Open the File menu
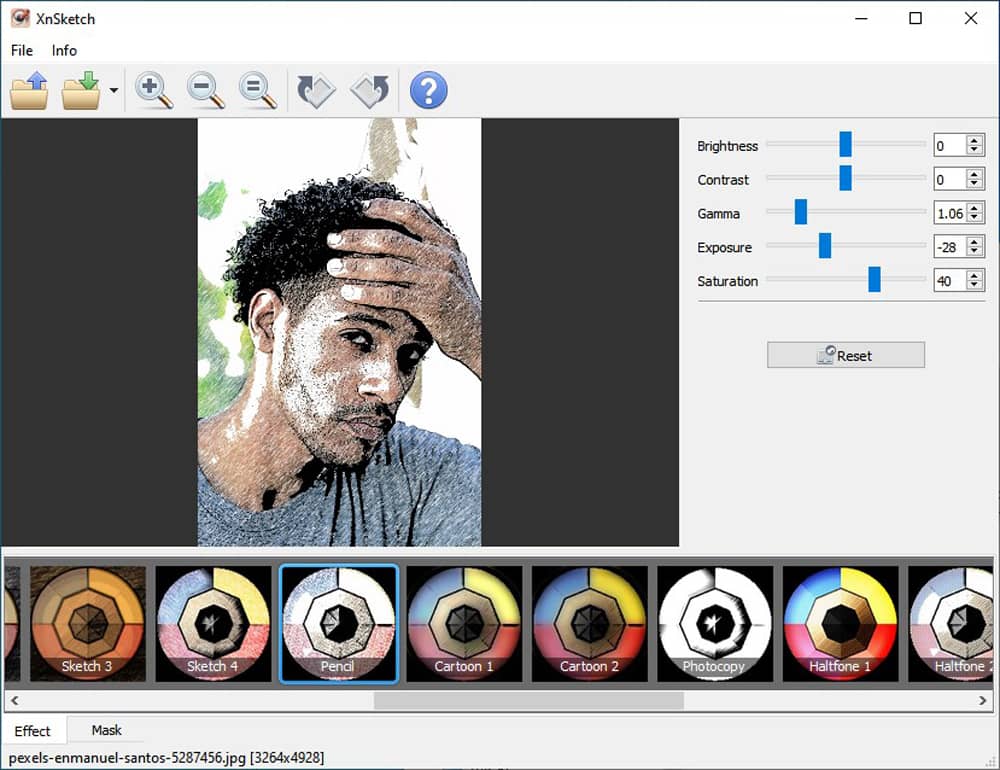The width and height of the screenshot is (1000, 770). [20, 50]
